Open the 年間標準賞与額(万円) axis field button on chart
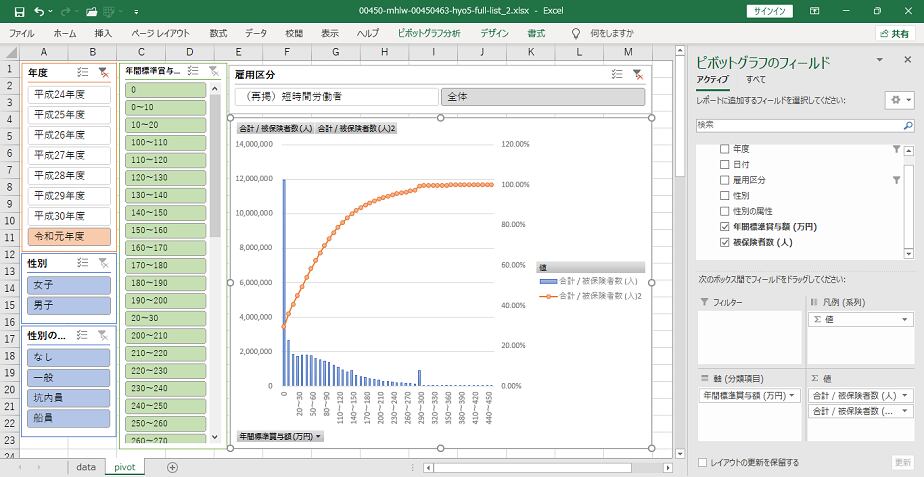The image size is (924, 477). click(x=280, y=436)
